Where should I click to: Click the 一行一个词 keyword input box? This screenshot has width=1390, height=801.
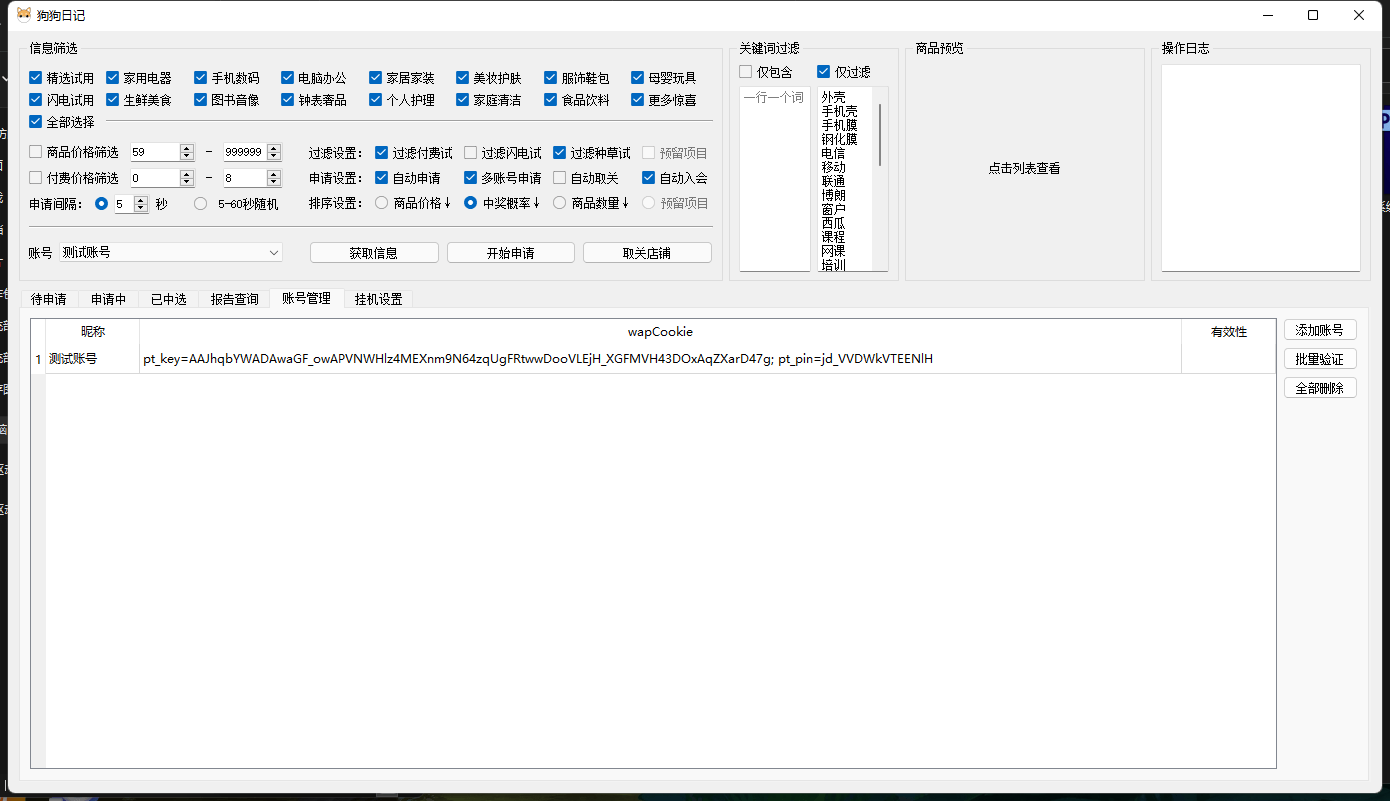(774, 180)
